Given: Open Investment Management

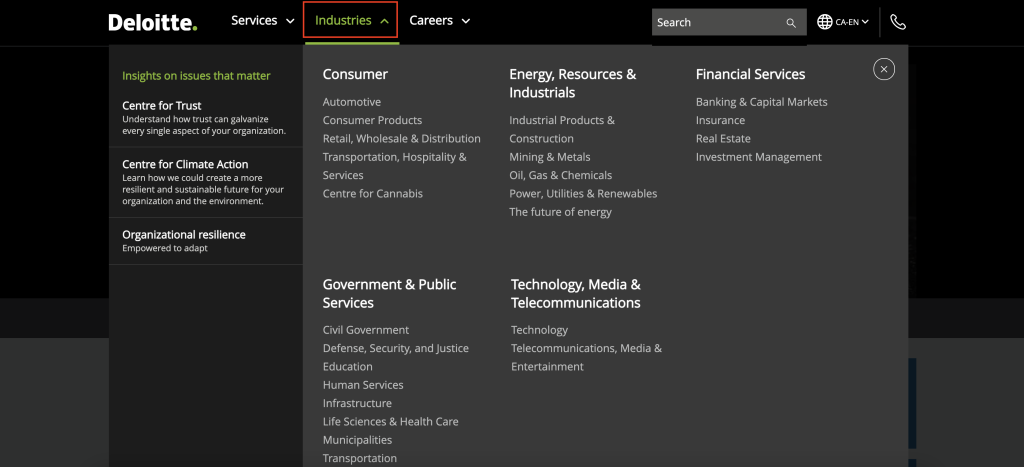Looking at the screenshot, I should point(758,157).
